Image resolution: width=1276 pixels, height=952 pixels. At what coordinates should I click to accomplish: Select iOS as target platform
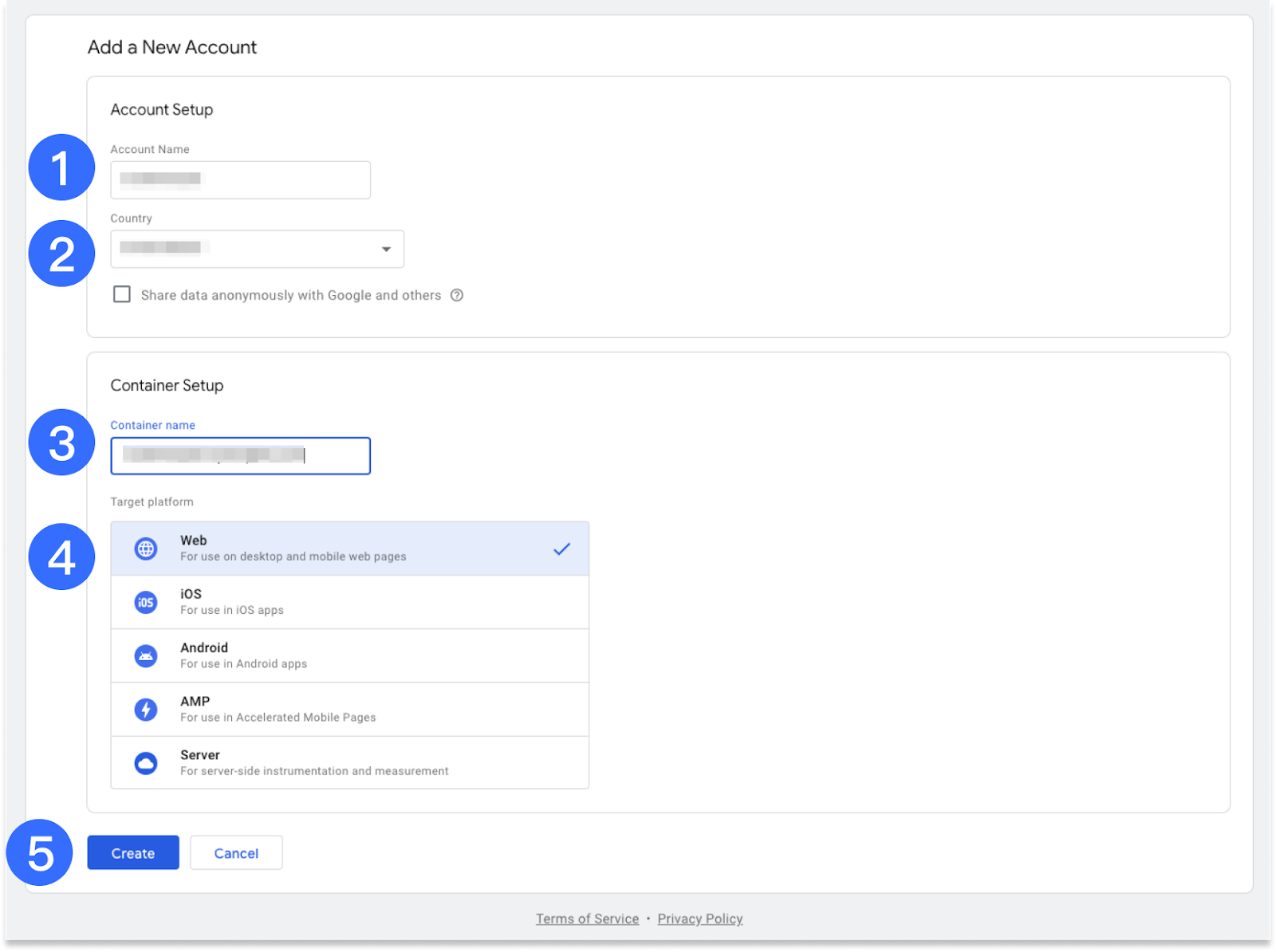tap(349, 602)
